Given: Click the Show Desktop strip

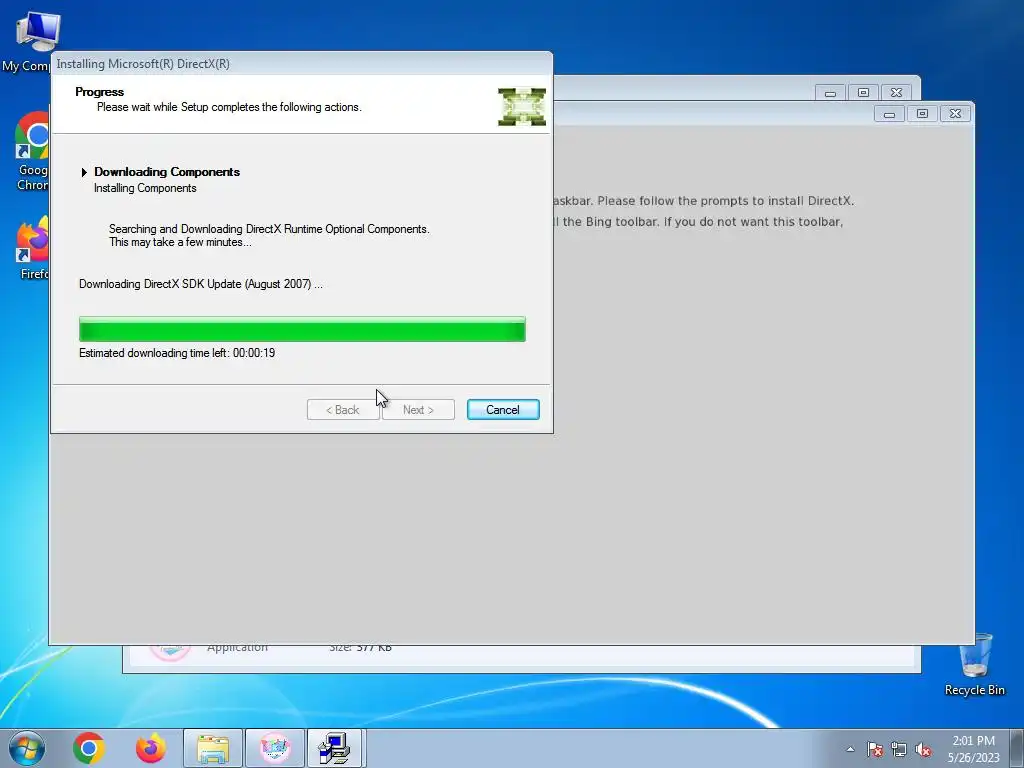Looking at the screenshot, I should (1017, 748).
